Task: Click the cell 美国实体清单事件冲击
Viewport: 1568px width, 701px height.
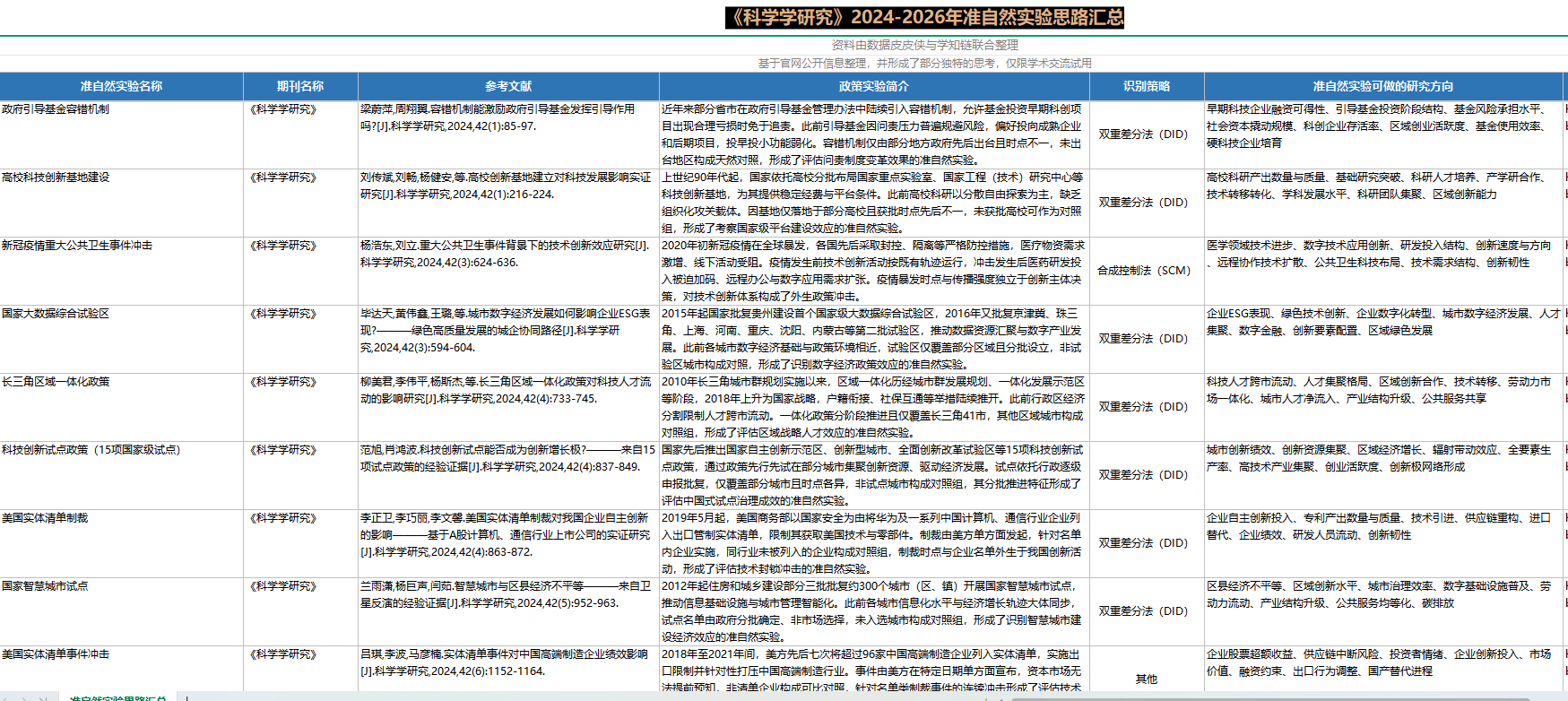Action: pos(121,668)
